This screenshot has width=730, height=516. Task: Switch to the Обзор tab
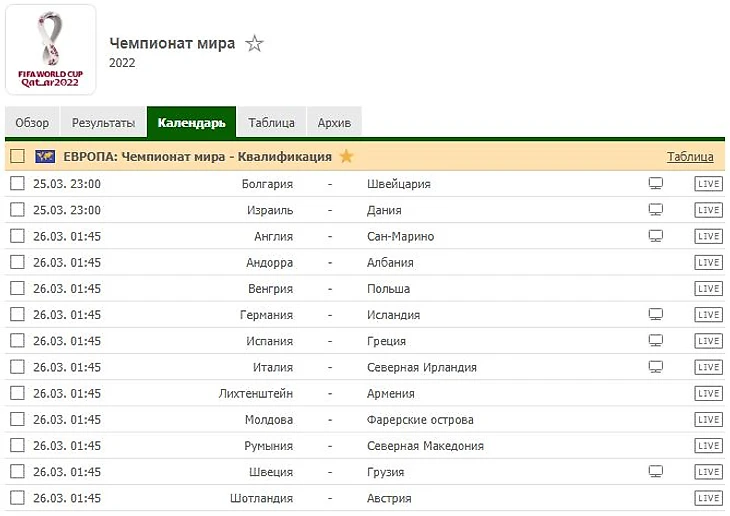[x=32, y=123]
